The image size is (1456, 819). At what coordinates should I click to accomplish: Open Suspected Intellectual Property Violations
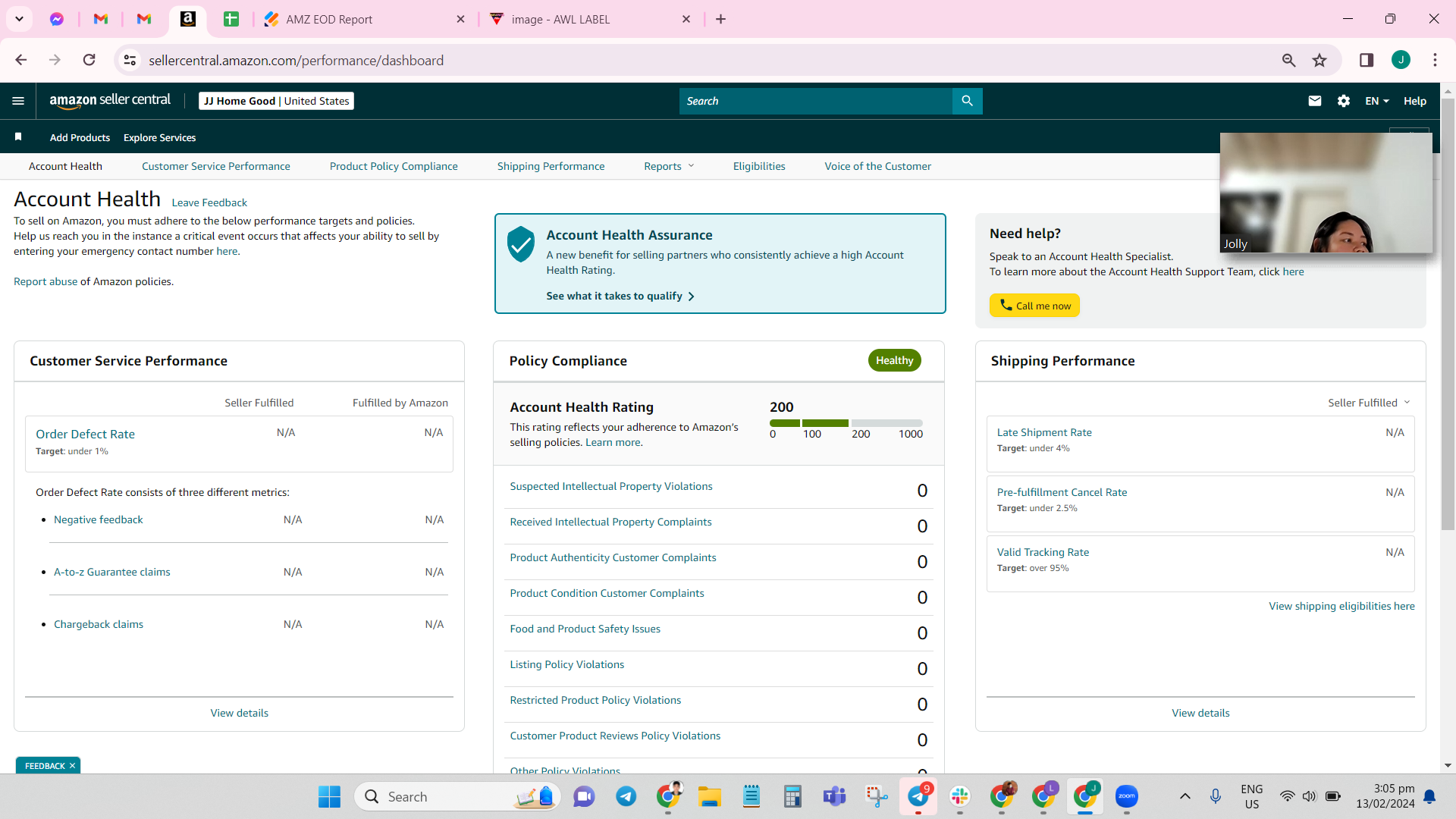click(611, 486)
